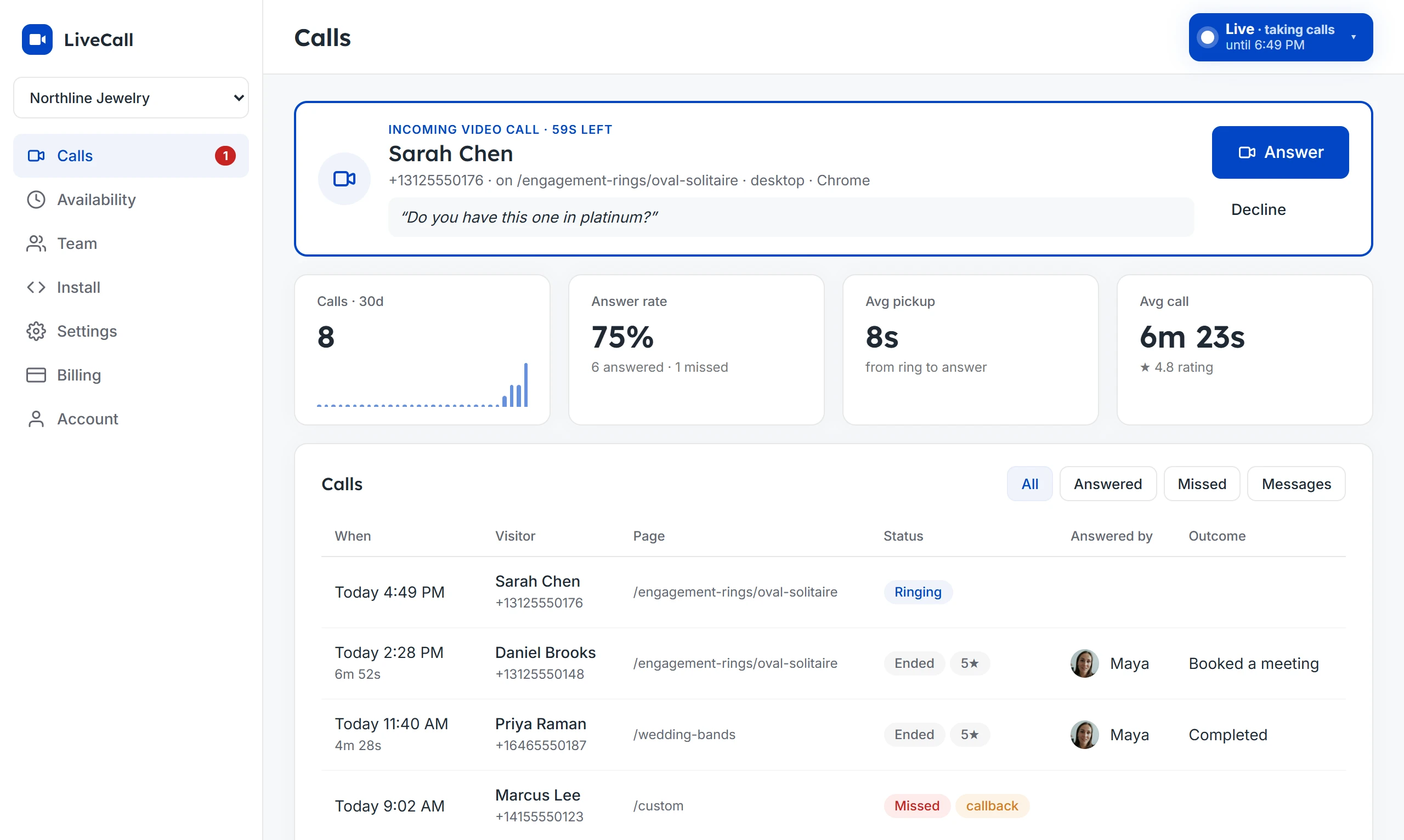This screenshot has height=840, width=1404.
Task: Open Marcus Lee call record
Action: point(833,806)
